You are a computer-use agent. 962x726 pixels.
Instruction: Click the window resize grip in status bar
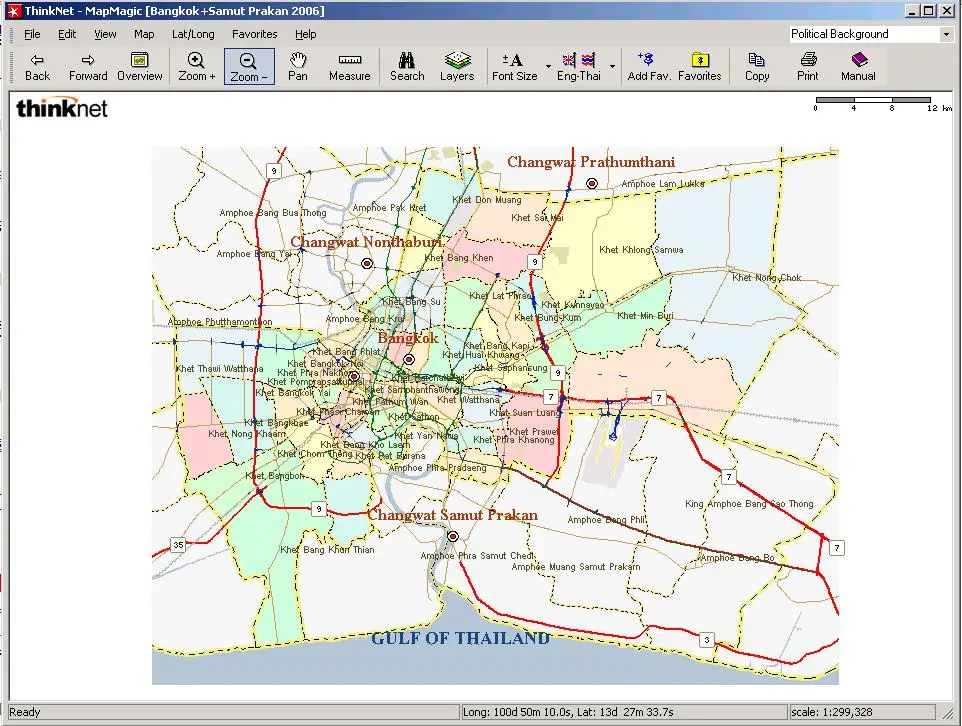coord(947,712)
